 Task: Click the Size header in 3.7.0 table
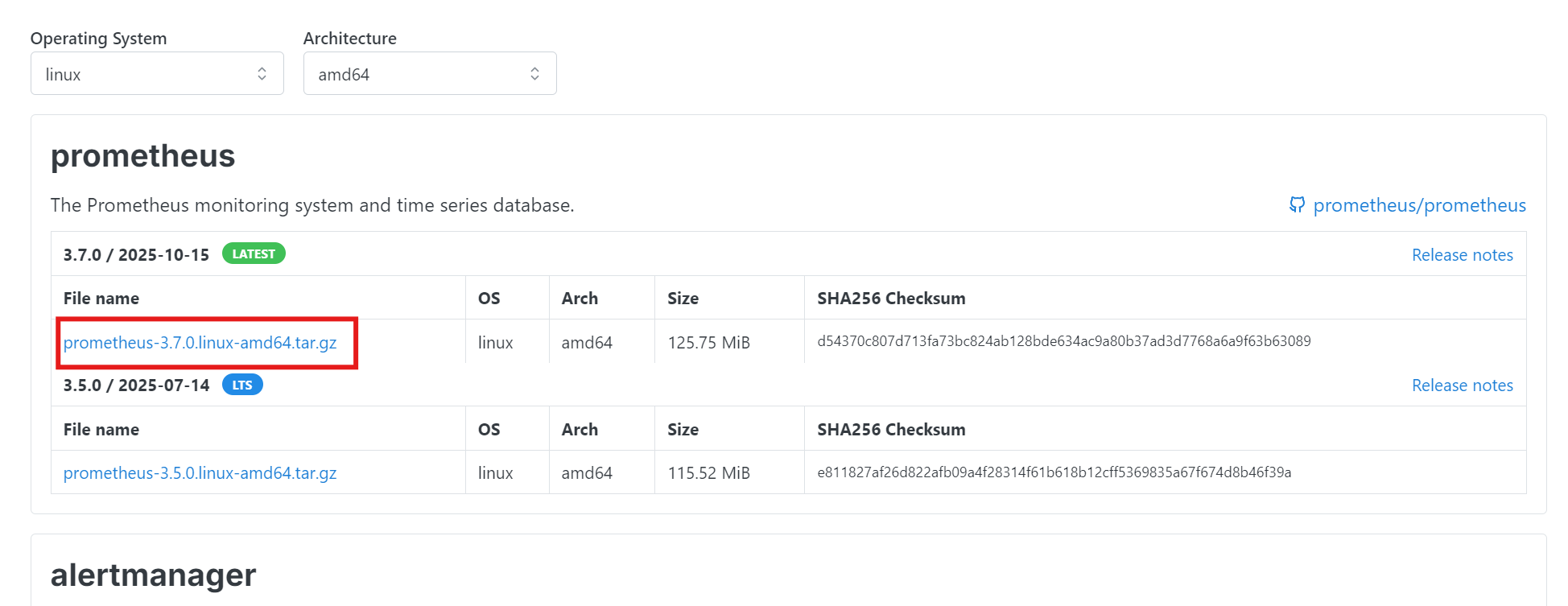[x=683, y=298]
